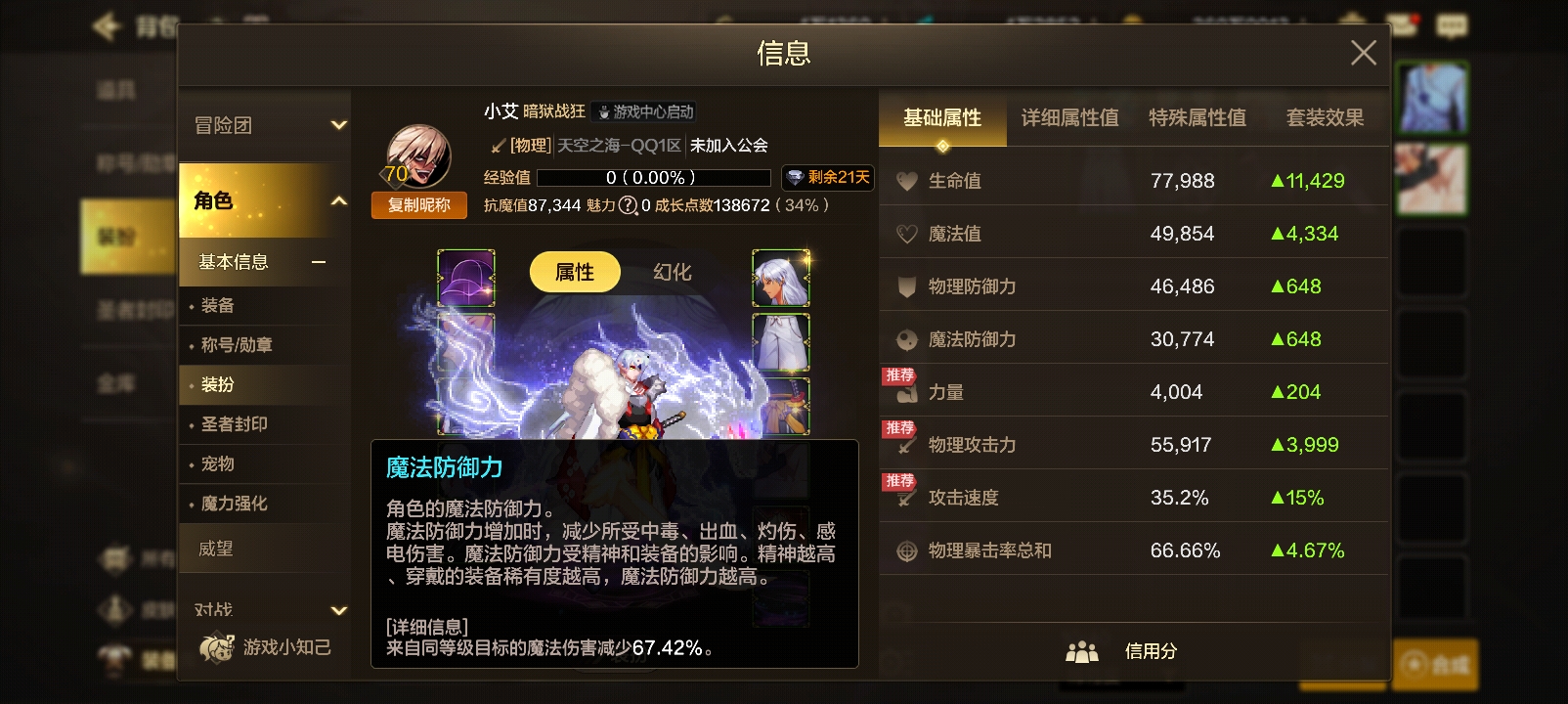Expand the 冒险团 menu chevron
The image size is (1568, 704).
[x=339, y=125]
